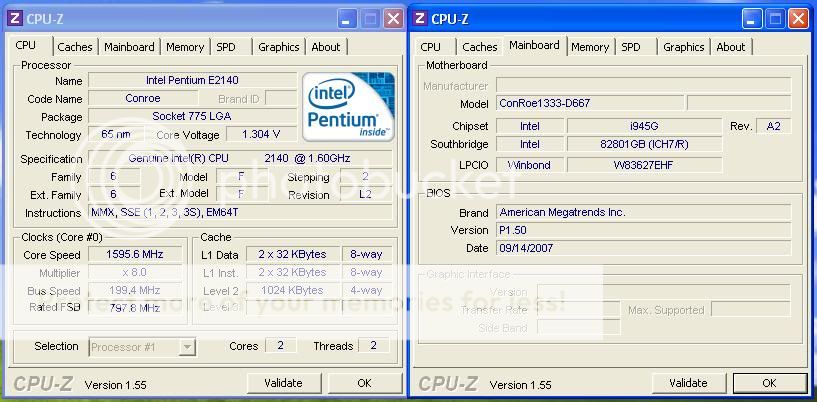Image resolution: width=817 pixels, height=402 pixels.
Task: Minimize the left CPU-Z window
Action: (x=348, y=19)
